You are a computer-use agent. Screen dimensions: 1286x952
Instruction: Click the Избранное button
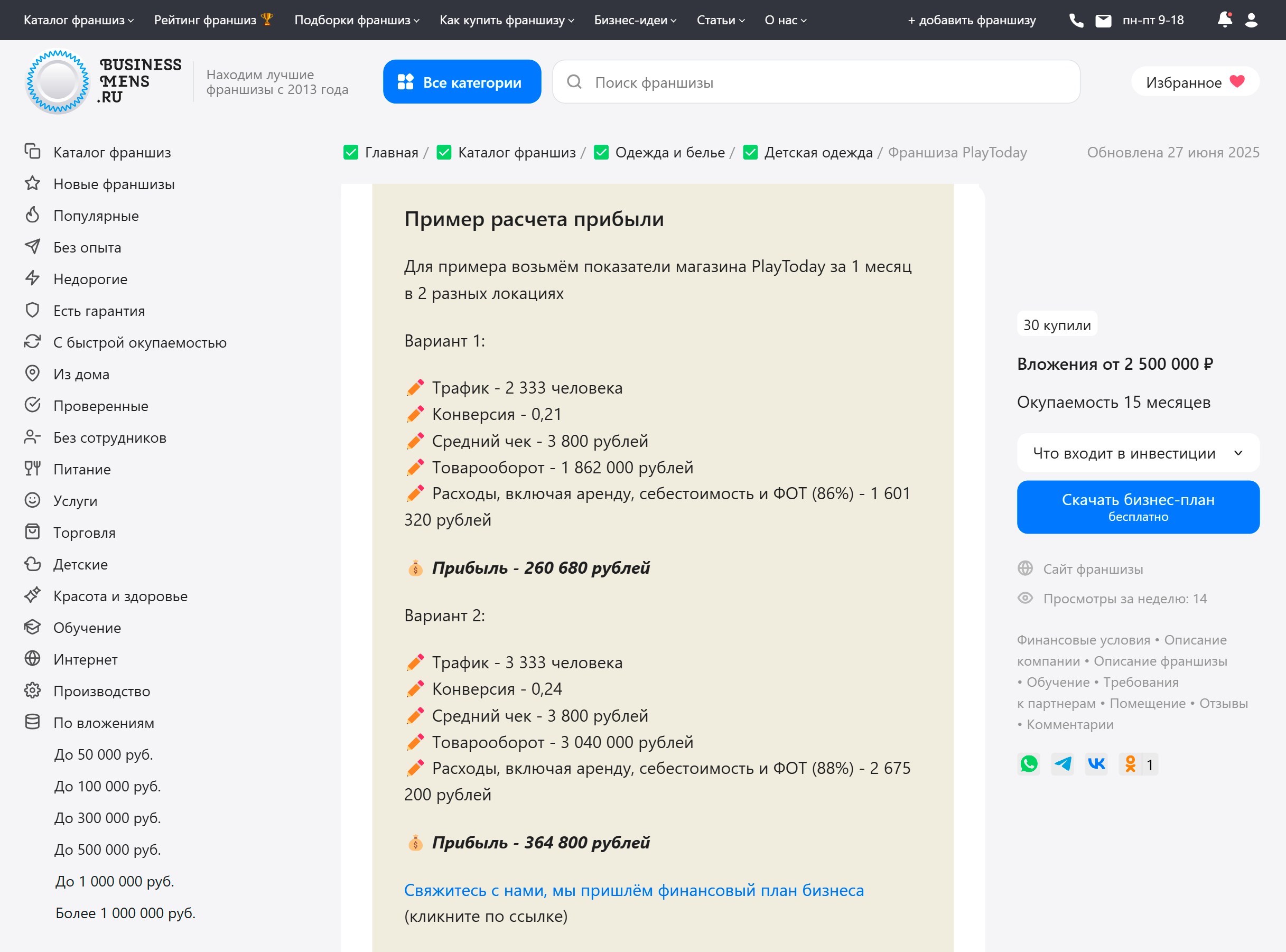coord(1195,82)
